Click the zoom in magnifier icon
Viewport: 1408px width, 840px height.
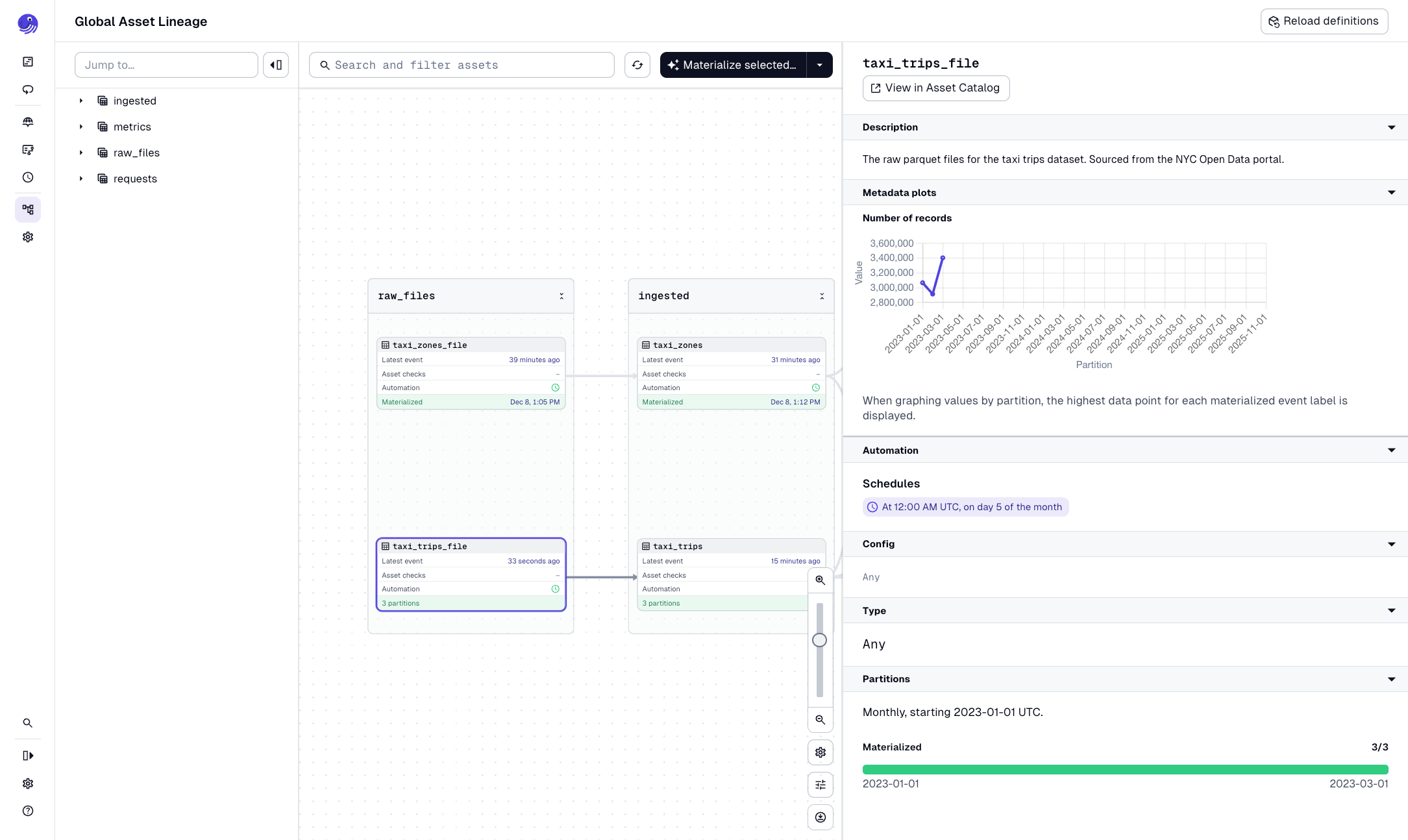click(x=820, y=580)
